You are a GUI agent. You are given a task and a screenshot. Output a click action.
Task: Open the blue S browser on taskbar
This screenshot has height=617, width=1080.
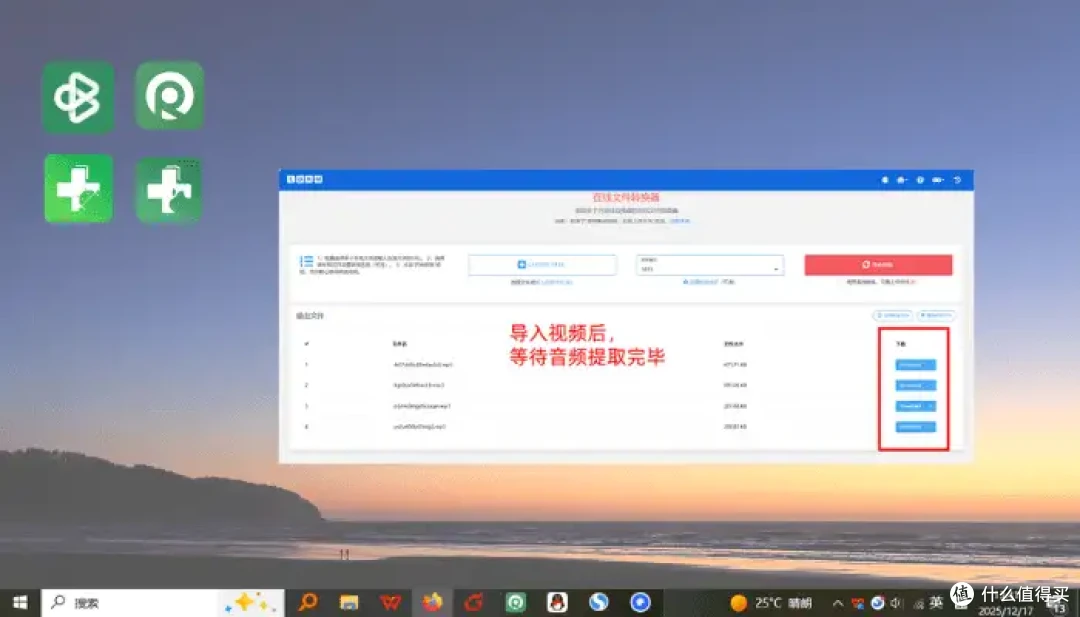pyautogui.click(x=599, y=603)
